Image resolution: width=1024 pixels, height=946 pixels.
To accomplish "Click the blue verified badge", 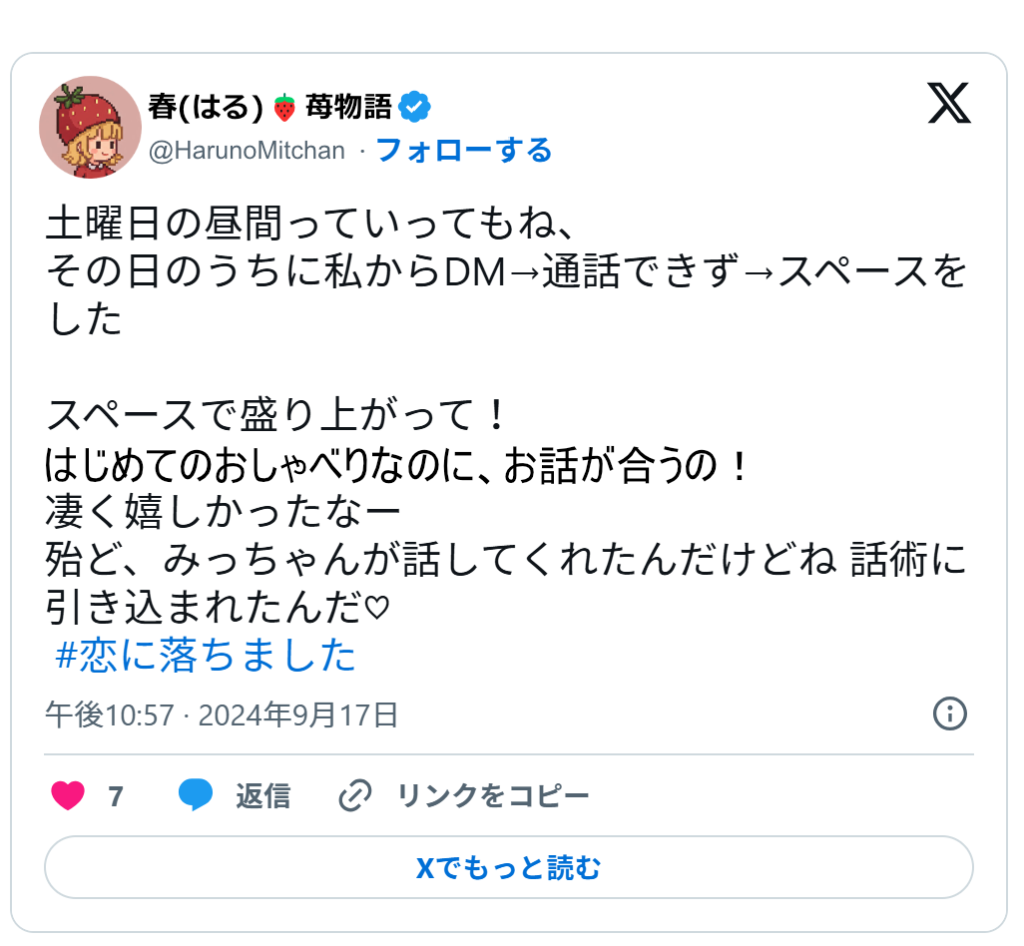I will pyautogui.click(x=415, y=106).
